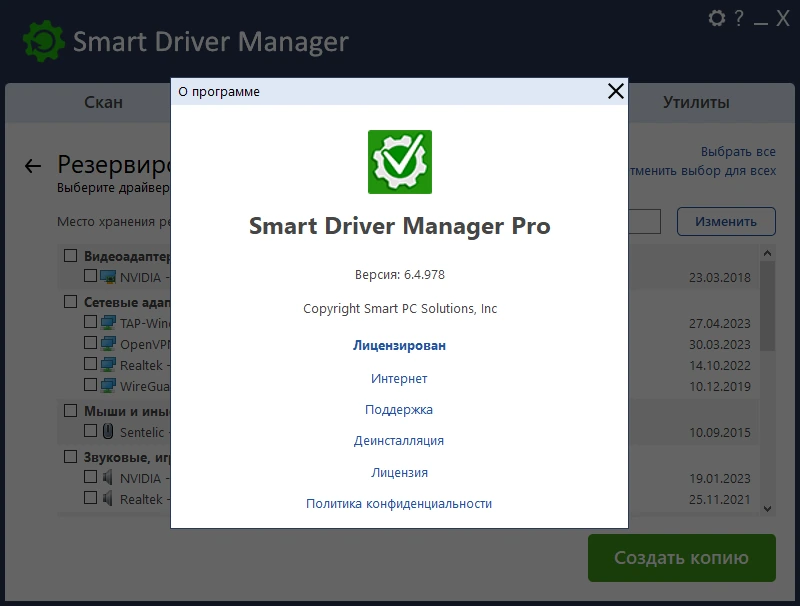Click the Smart Driver Manager green gear logo
This screenshot has height=606, width=800.
coord(44,41)
